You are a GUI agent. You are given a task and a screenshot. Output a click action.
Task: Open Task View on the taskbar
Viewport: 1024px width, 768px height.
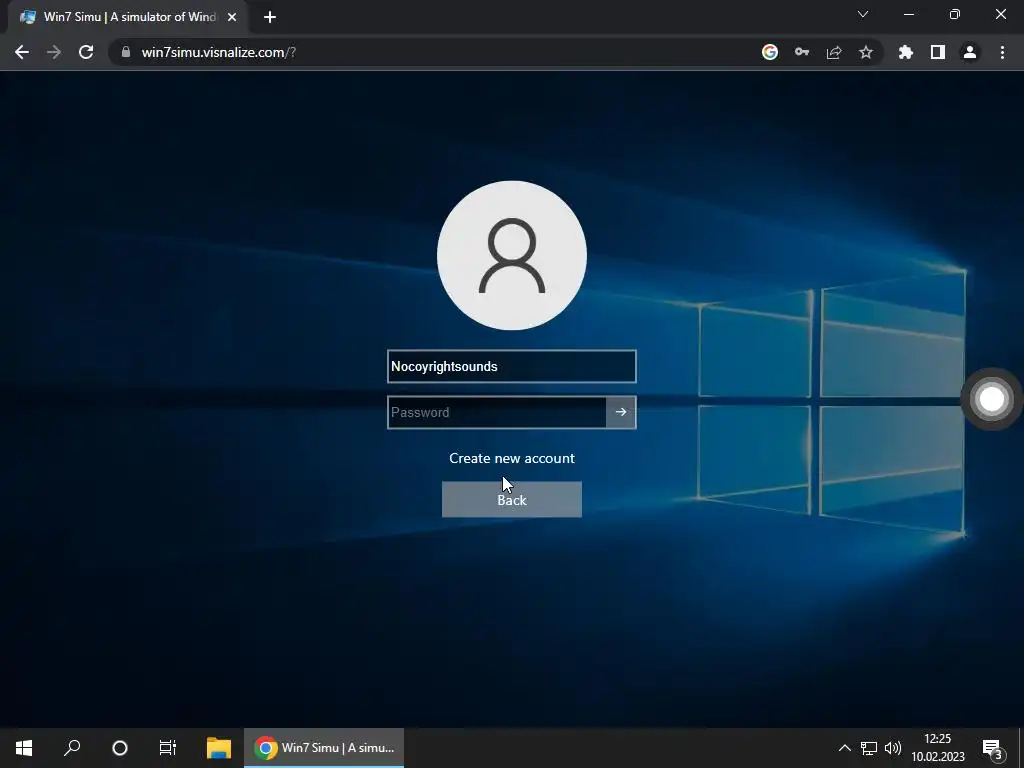(168, 748)
